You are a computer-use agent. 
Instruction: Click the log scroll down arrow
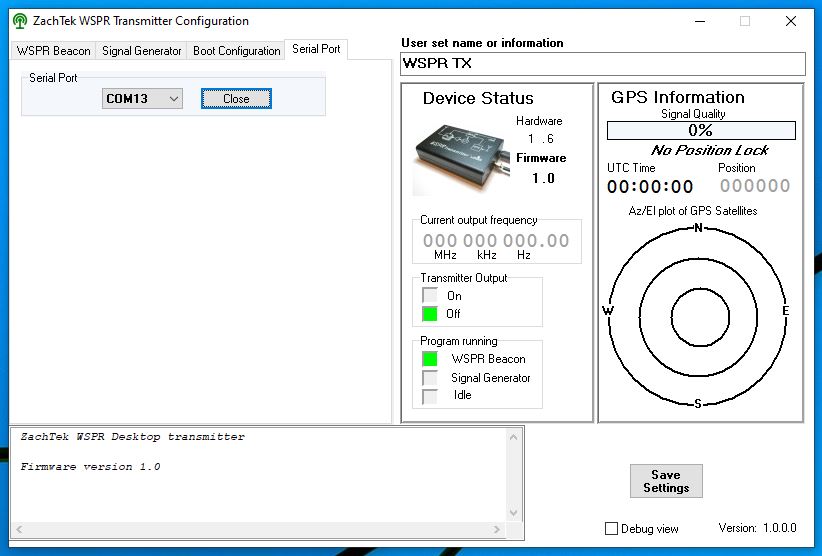tap(513, 513)
